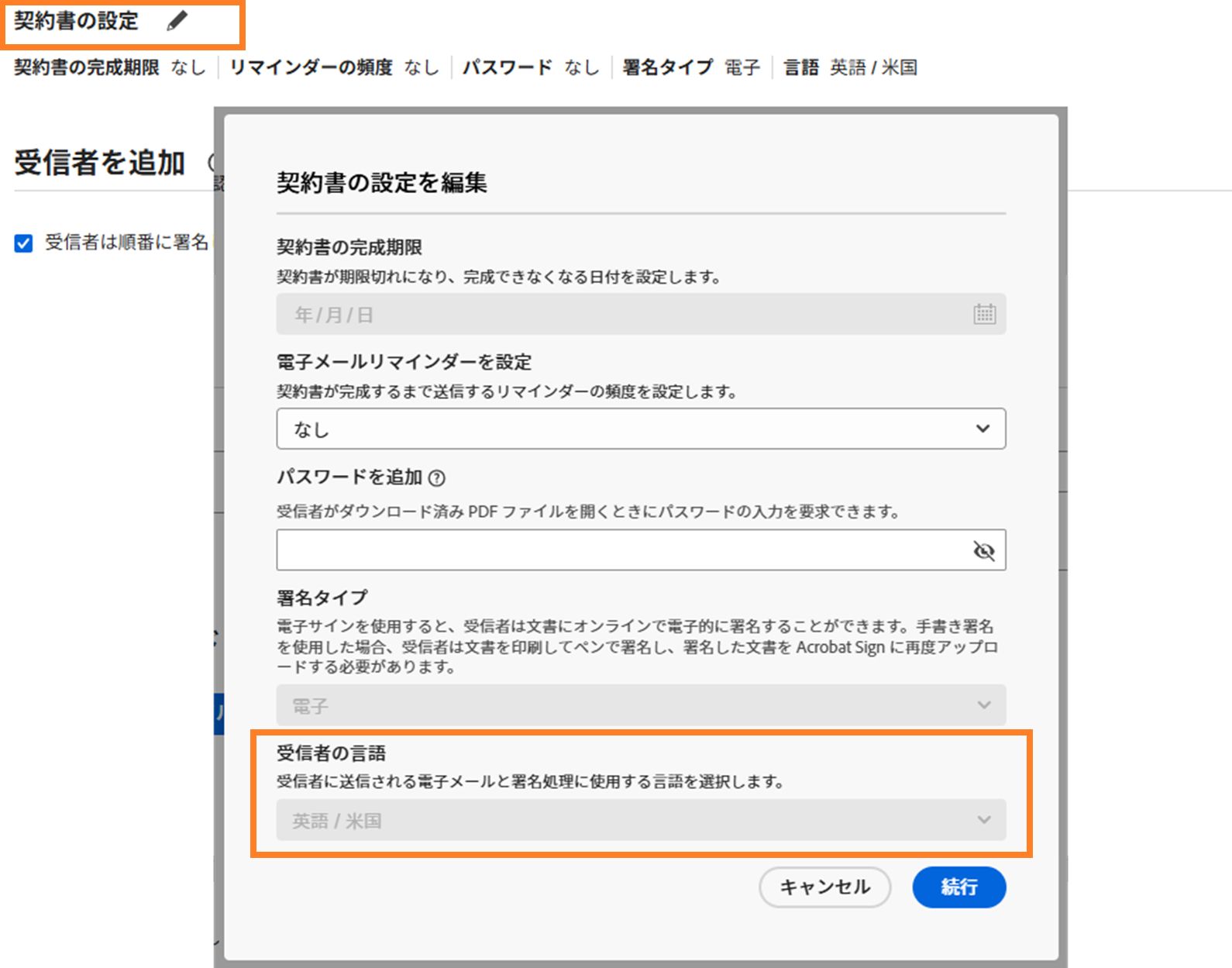Click the 契約書の設定 heading text

76,21
